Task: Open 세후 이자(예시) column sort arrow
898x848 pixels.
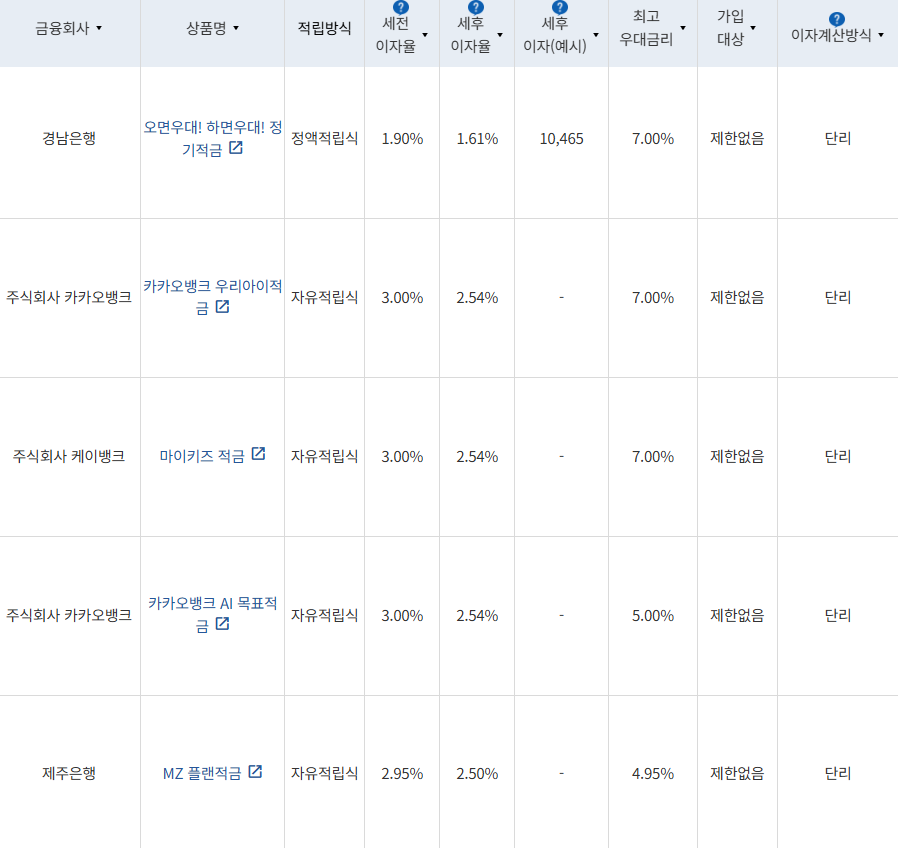Action: (x=596, y=35)
